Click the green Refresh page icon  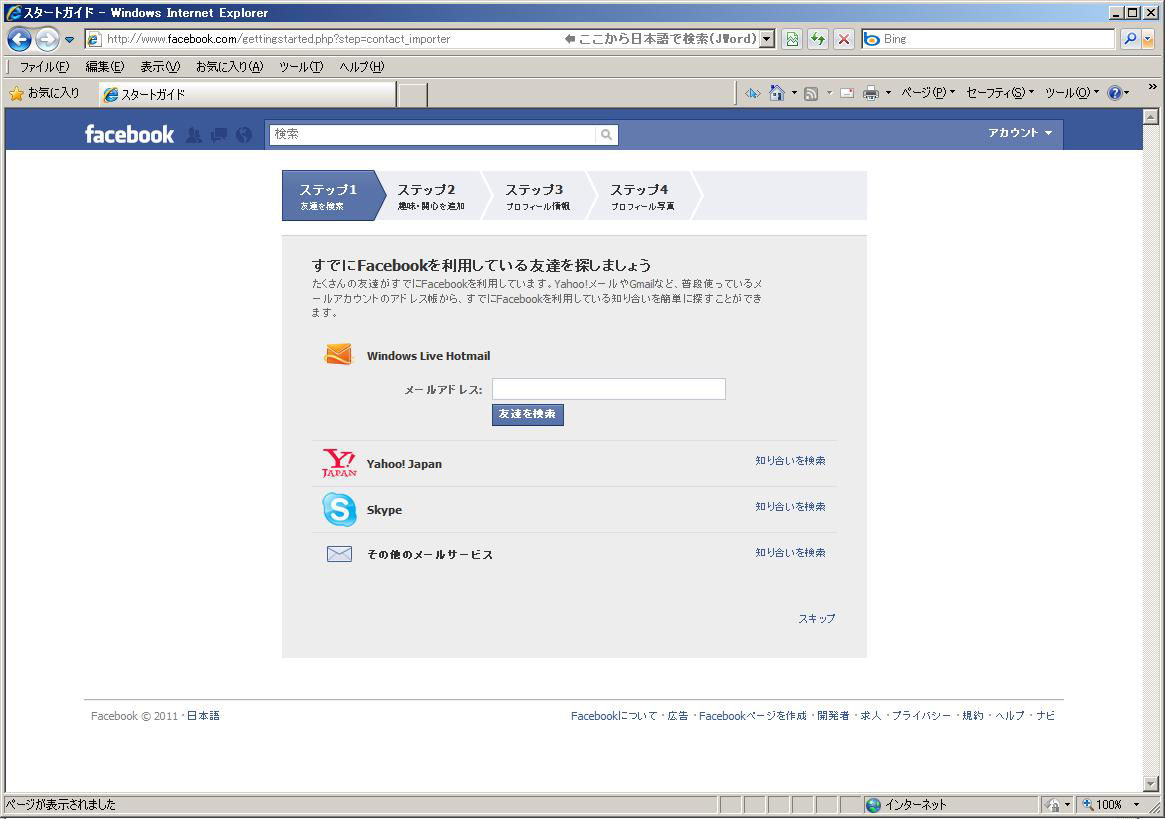click(818, 39)
